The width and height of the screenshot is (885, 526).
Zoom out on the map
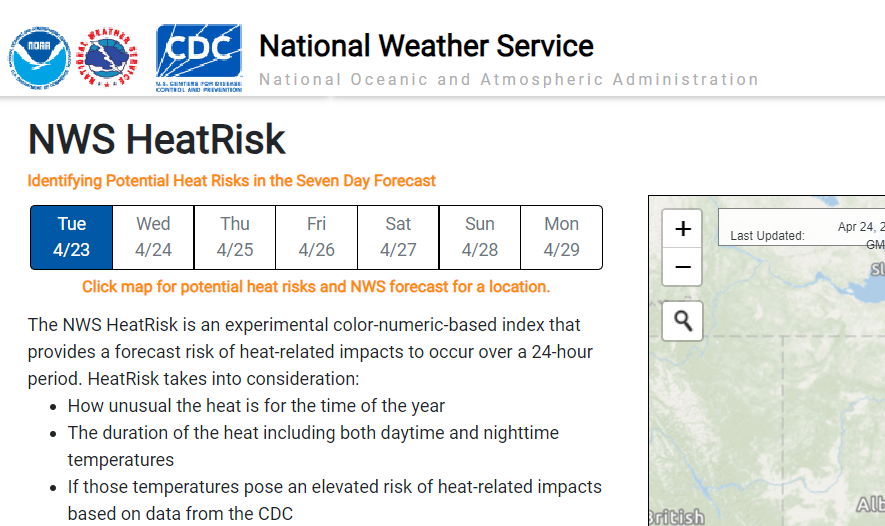click(682, 267)
